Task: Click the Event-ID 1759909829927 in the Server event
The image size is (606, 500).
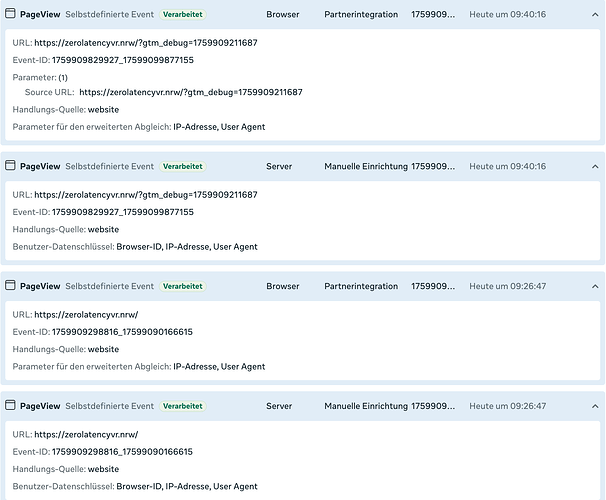Action: pyautogui.click(x=122, y=212)
